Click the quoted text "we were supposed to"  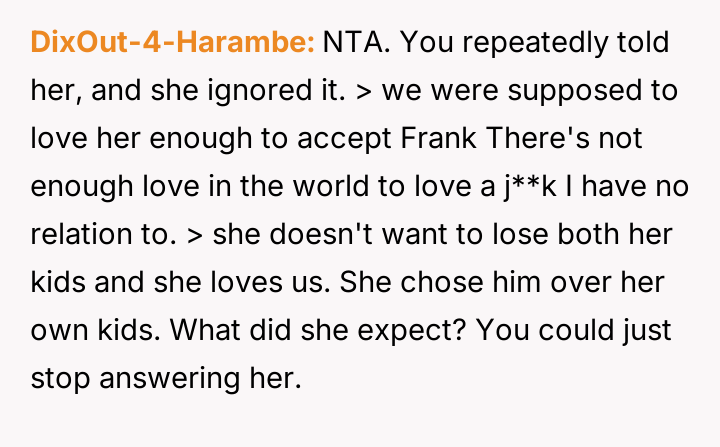click(x=530, y=90)
